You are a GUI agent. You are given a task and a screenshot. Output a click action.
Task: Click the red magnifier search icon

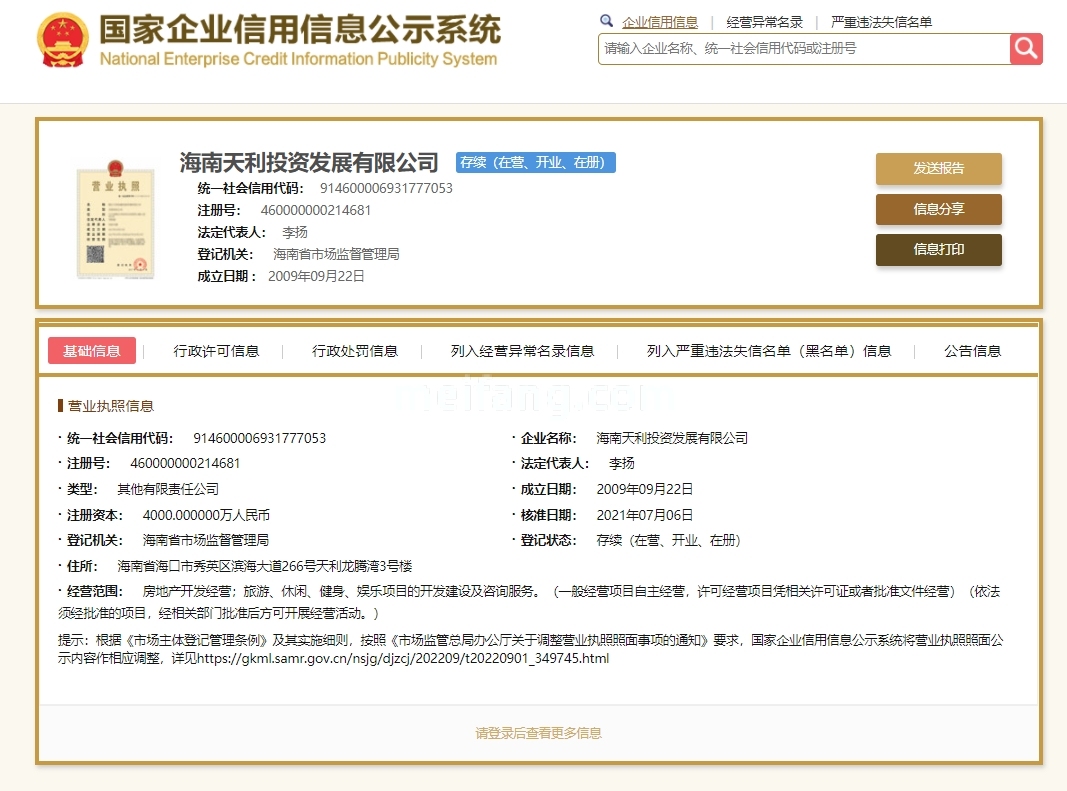[1027, 49]
